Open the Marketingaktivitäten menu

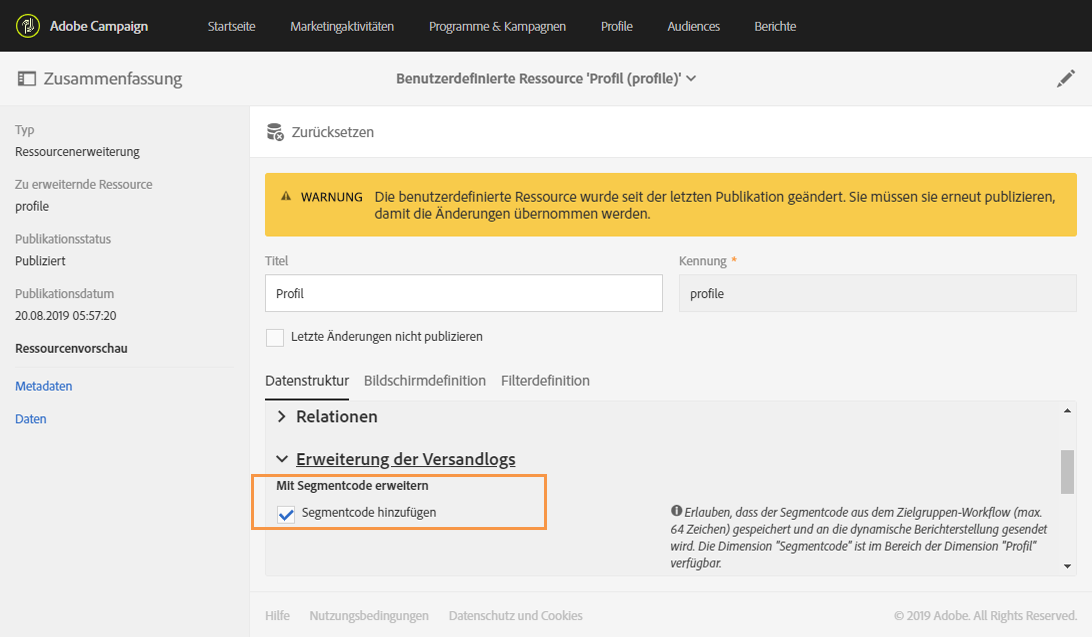click(342, 26)
